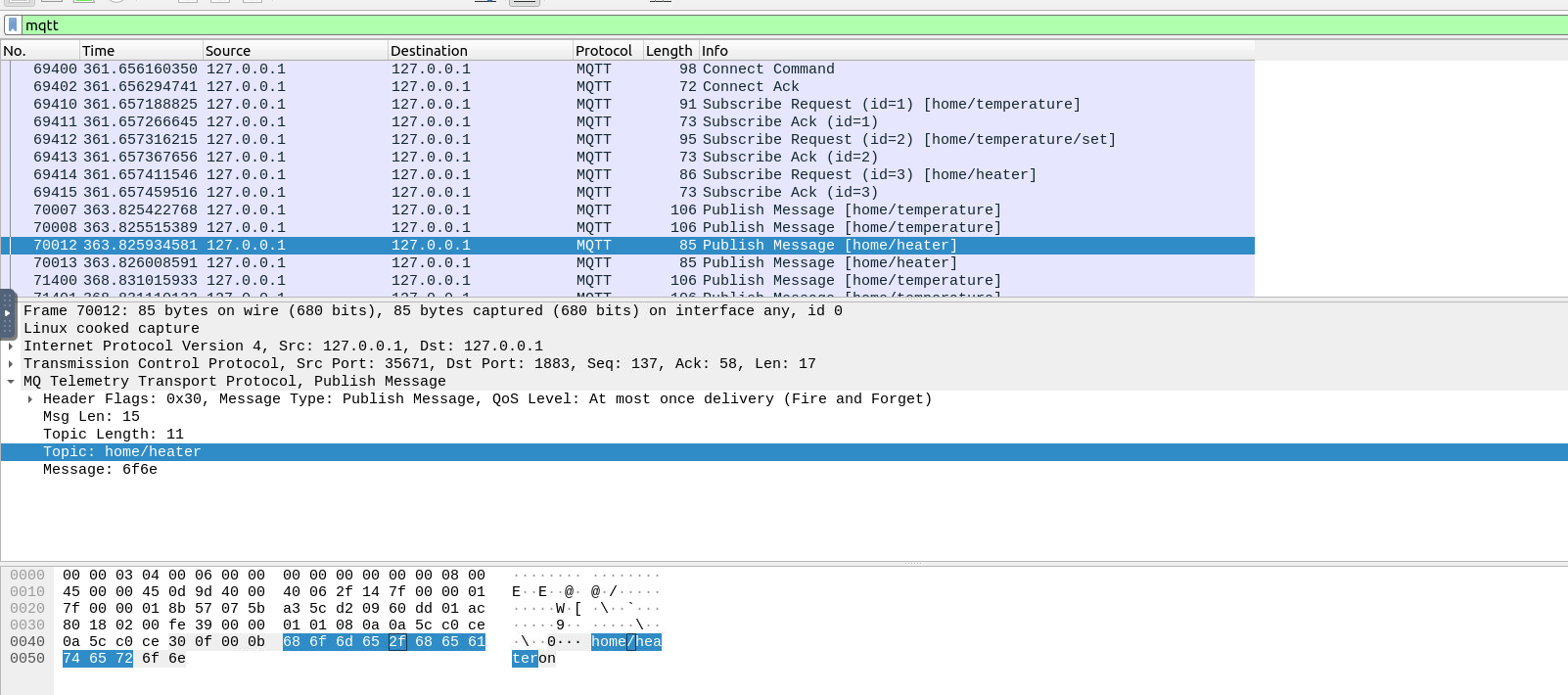Open the side panel arrow handle
This screenshot has width=1568, height=695.
[x=8, y=313]
